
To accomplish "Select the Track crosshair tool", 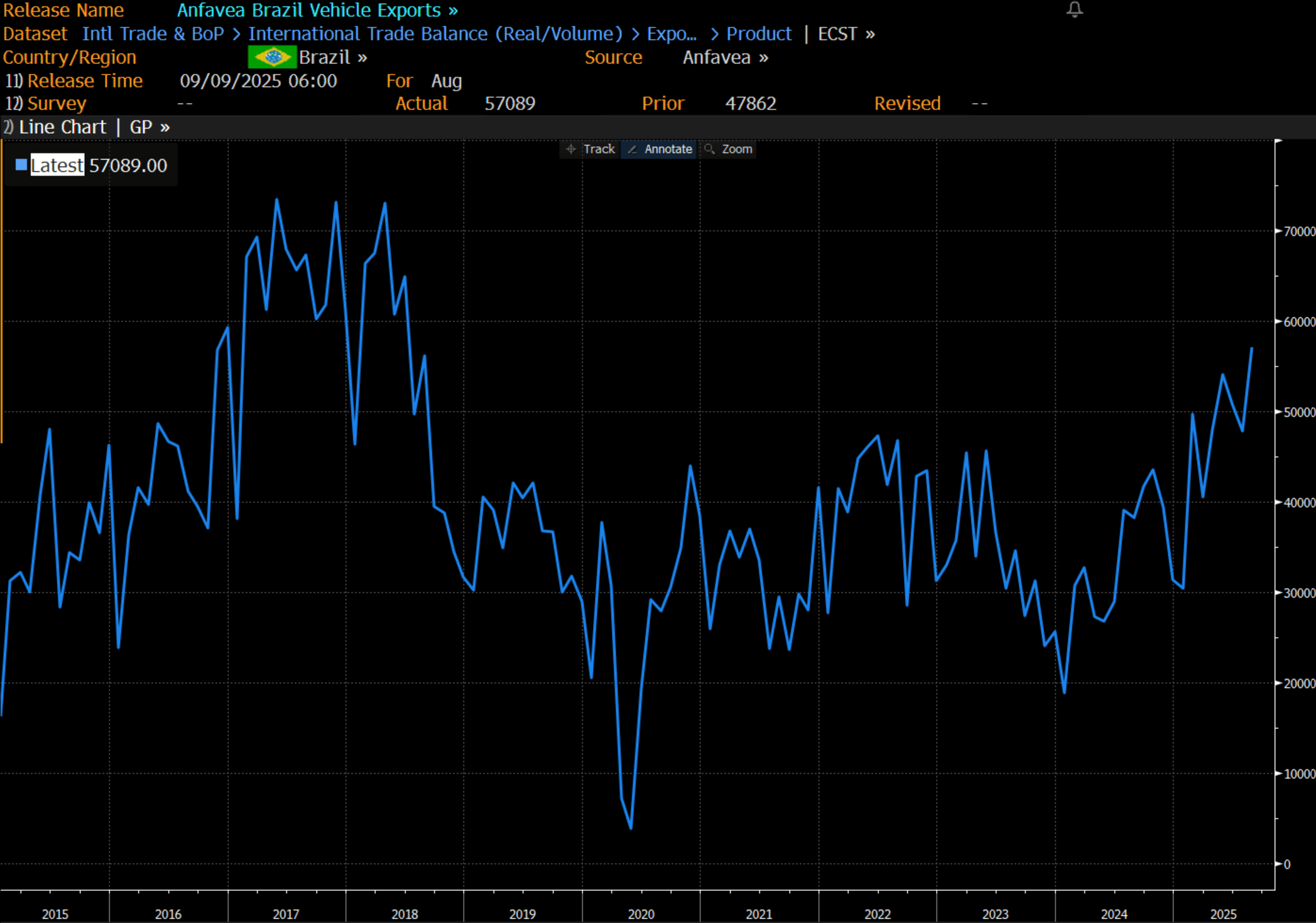I will pyautogui.click(x=590, y=149).
